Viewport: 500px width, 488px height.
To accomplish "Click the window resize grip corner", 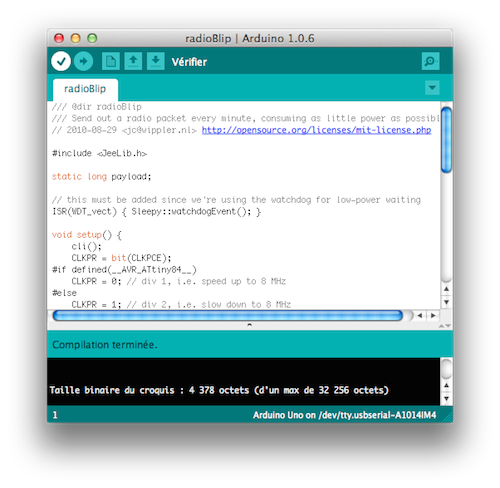I will [x=447, y=417].
